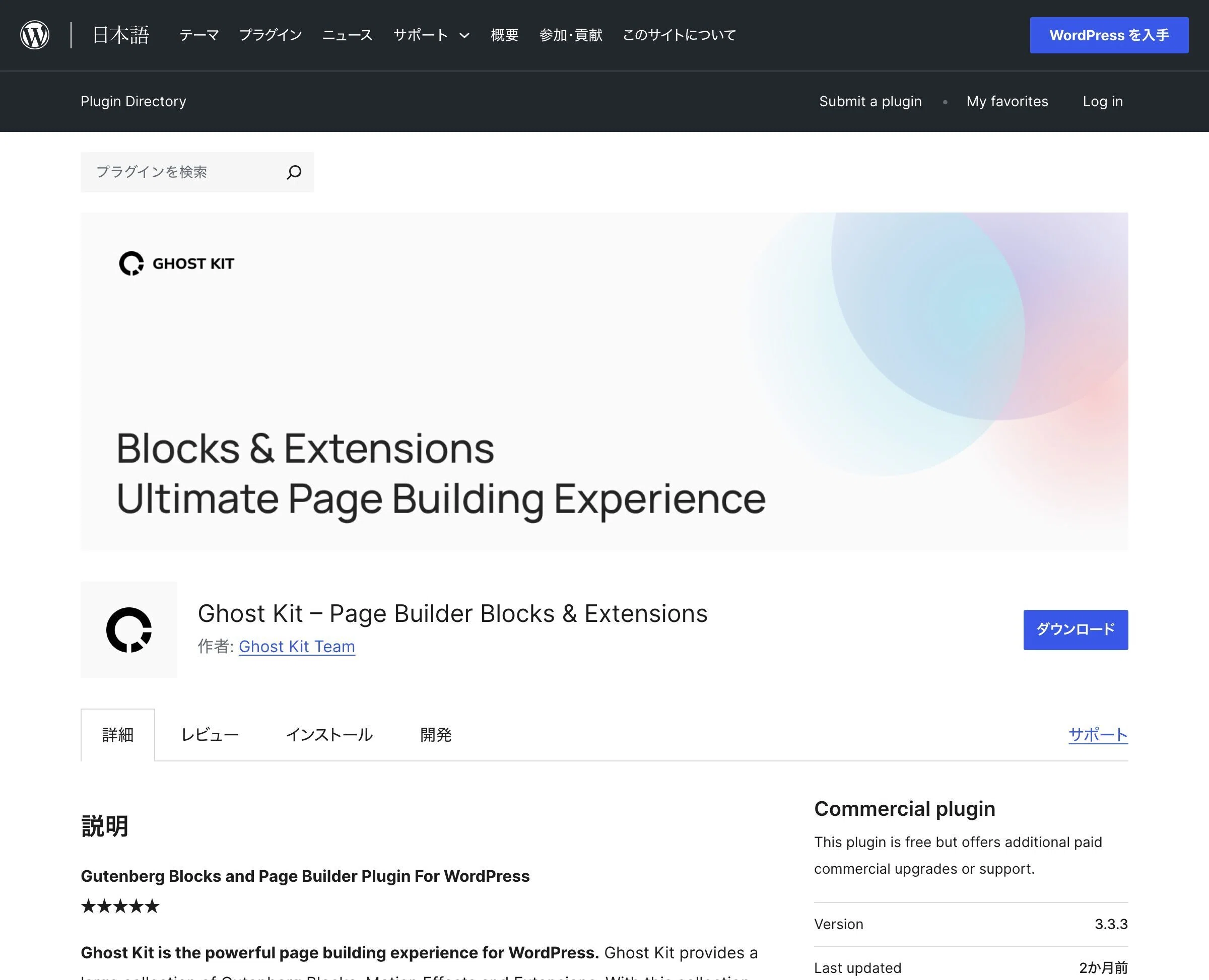Click the ダウンロード button
The width and height of the screenshot is (1209, 980).
[x=1076, y=629]
